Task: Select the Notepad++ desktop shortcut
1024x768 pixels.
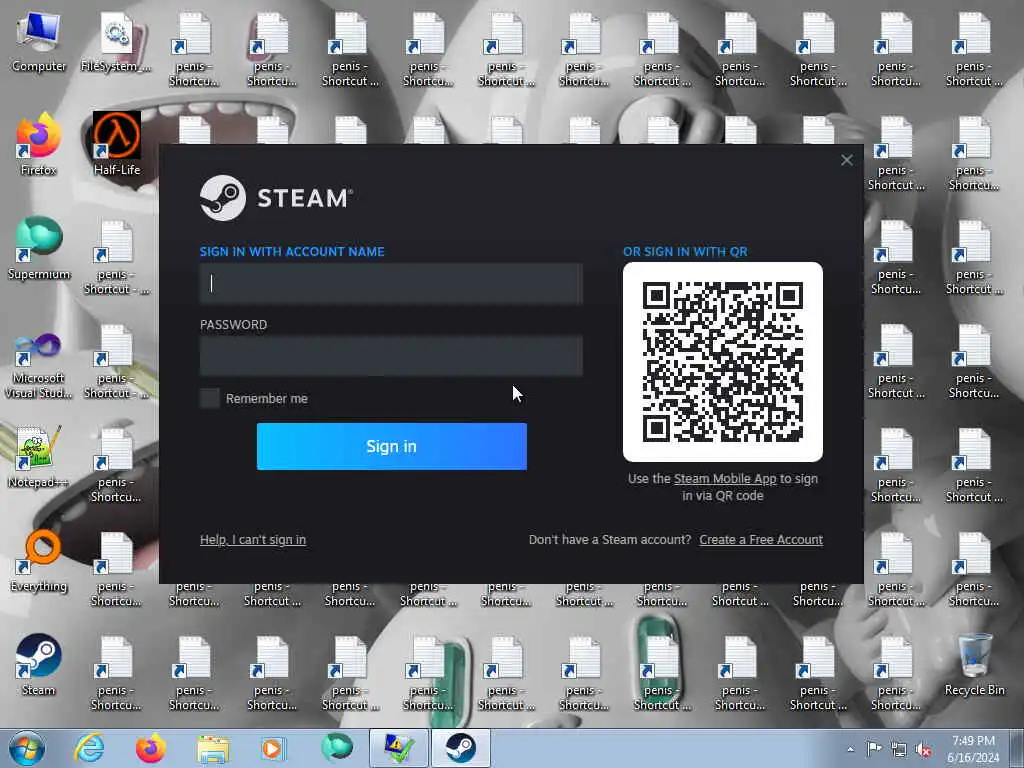Action: click(39, 457)
